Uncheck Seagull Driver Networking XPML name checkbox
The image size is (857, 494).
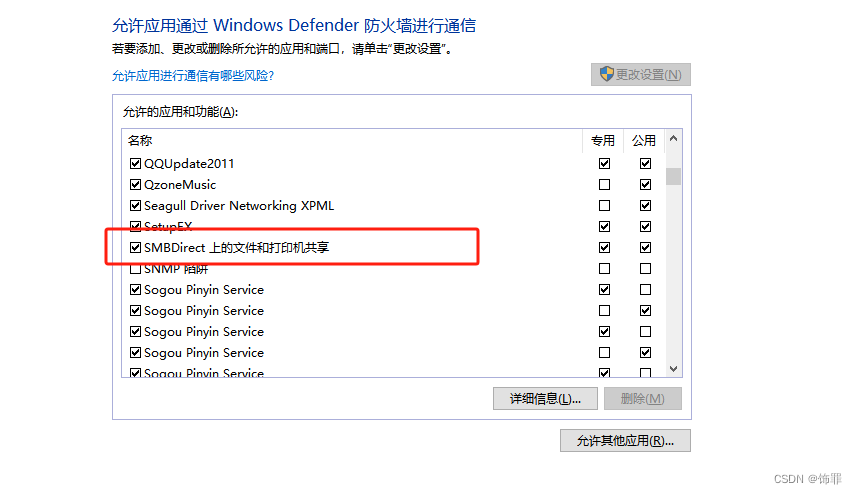click(136, 205)
